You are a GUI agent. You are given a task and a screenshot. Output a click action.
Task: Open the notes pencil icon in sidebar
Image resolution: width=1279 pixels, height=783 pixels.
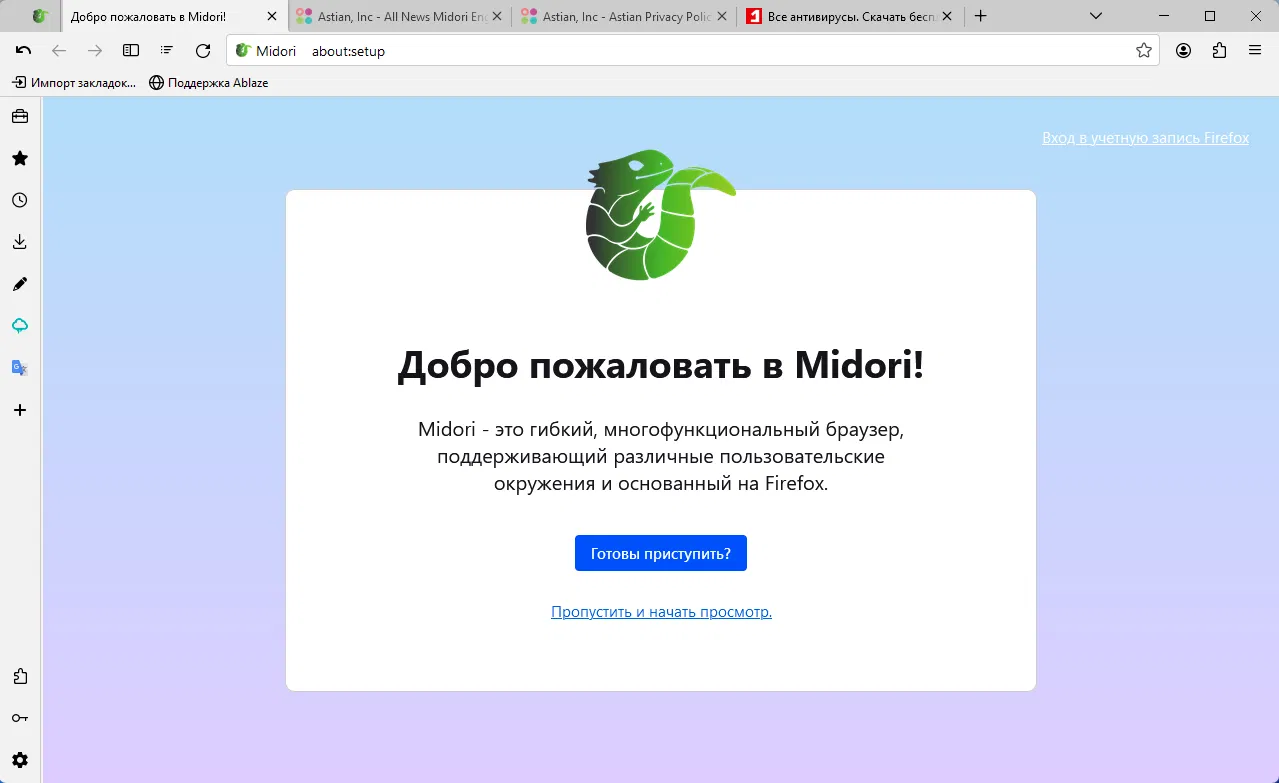click(20, 284)
